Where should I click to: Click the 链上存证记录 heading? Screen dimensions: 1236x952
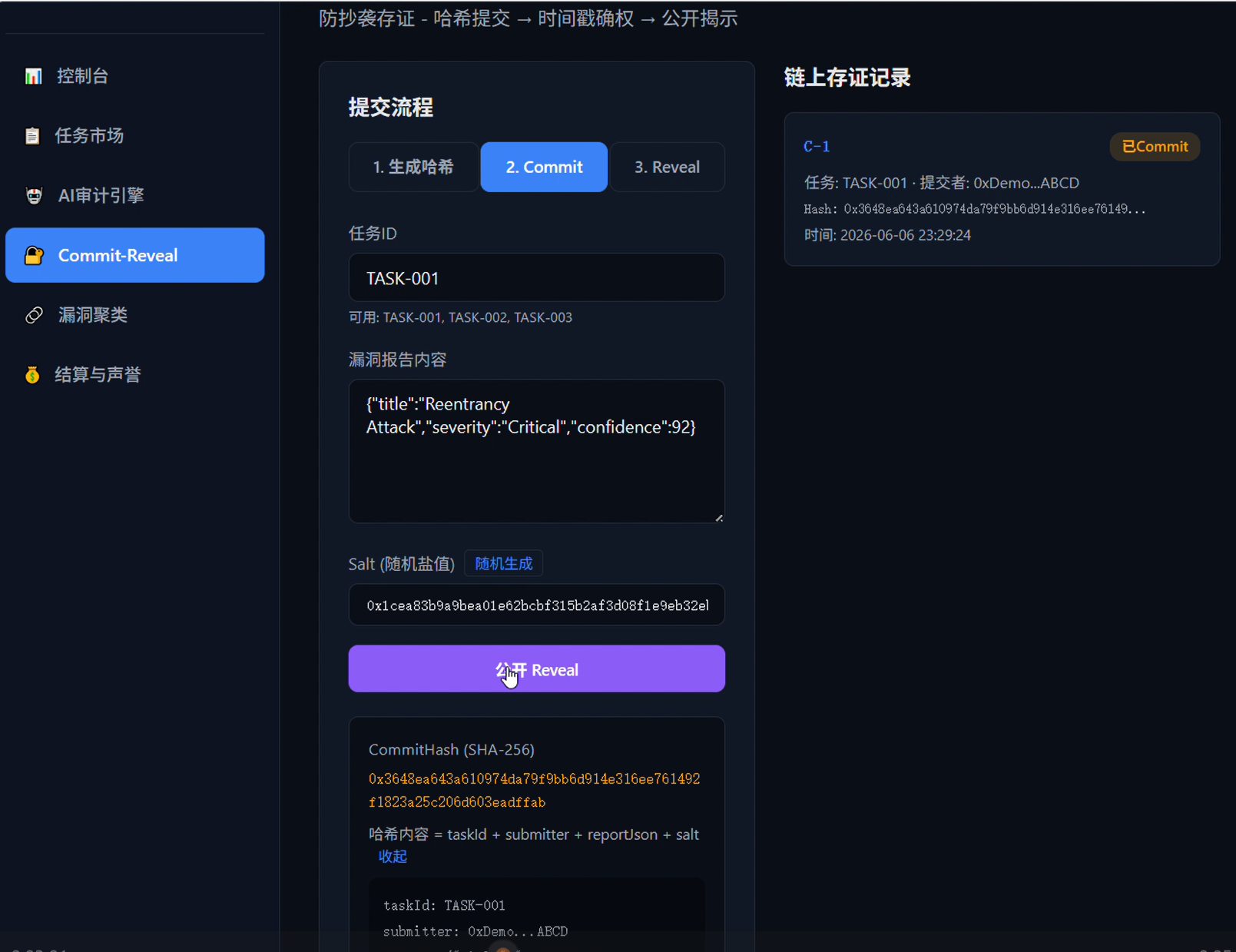coord(847,78)
